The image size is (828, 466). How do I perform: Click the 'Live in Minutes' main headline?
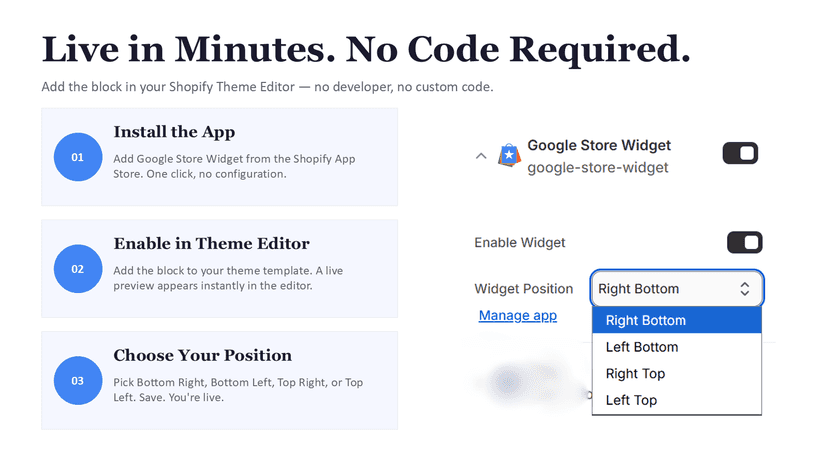[366, 50]
